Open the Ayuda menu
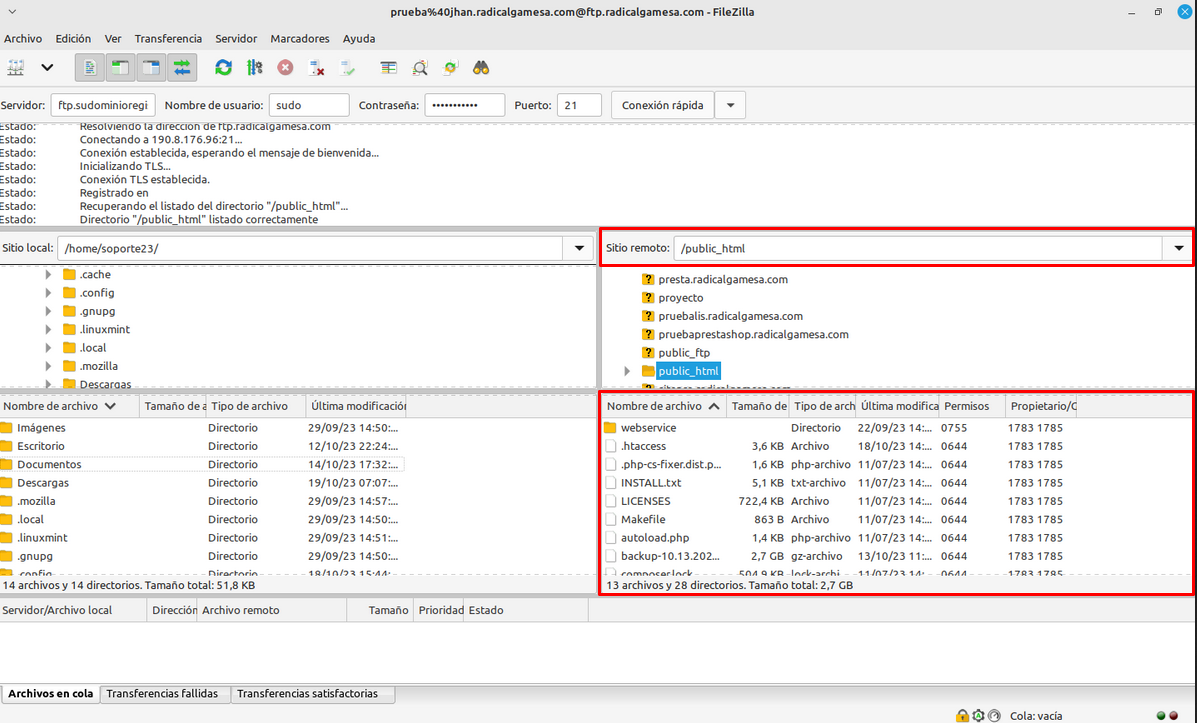 click(x=359, y=38)
